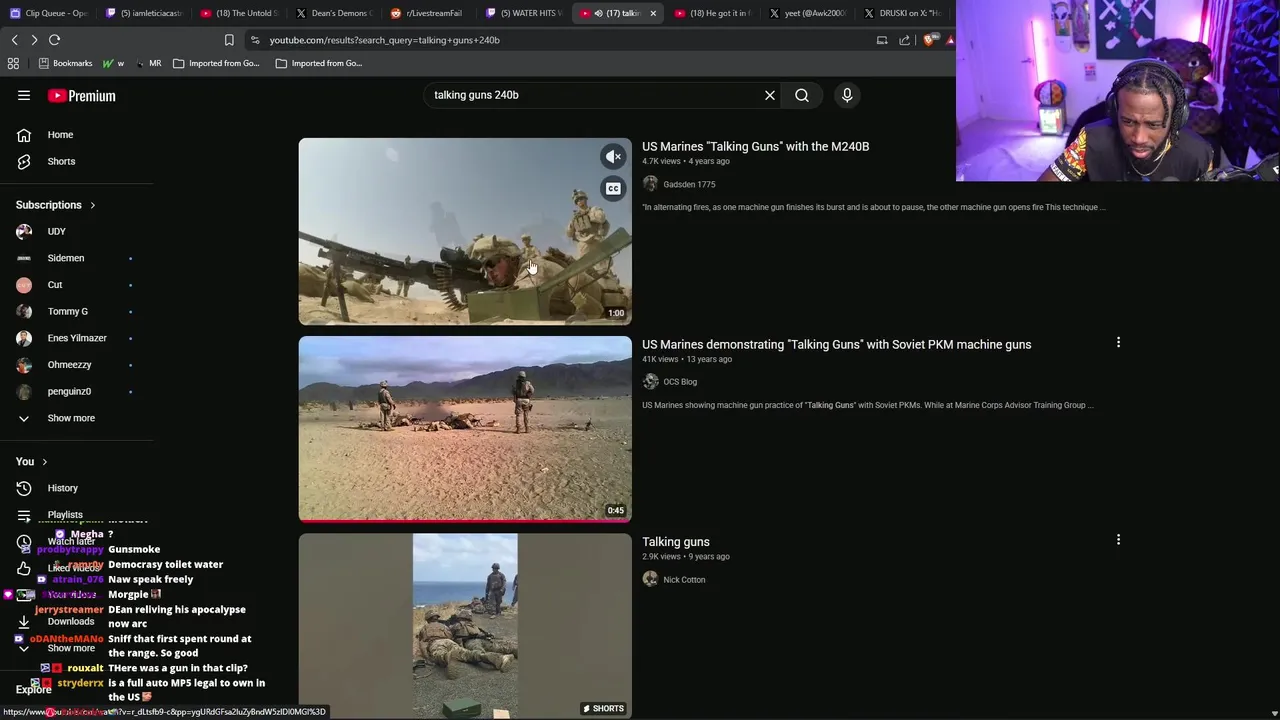Open the Bookmarks folder in the bookmarks bar
The image size is (1280, 720).
pyautogui.click(x=65, y=63)
